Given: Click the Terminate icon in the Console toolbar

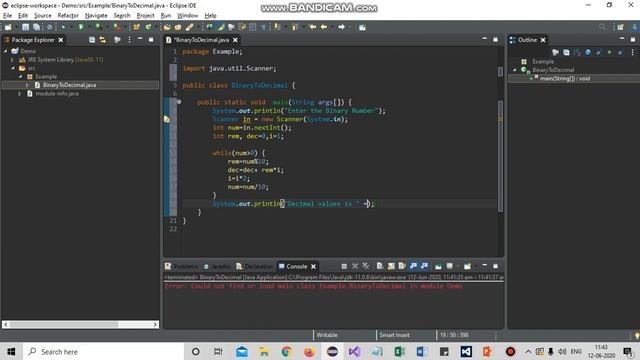Looking at the screenshot, I should (x=344, y=266).
